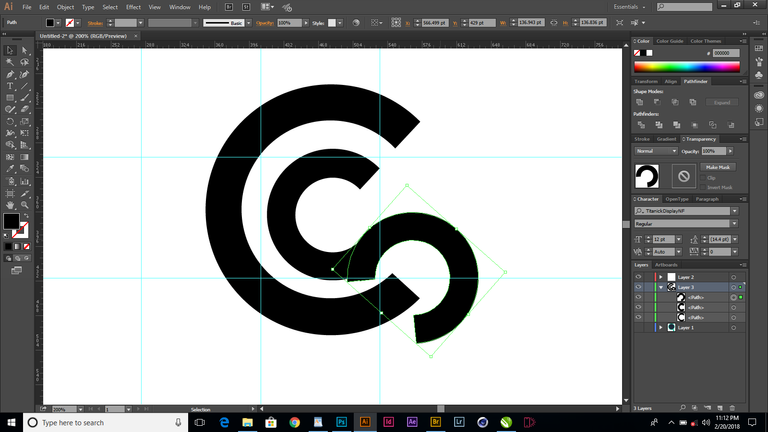Expand Layer 2 disclosure triangle
This screenshot has width=768, height=432.
pos(660,277)
